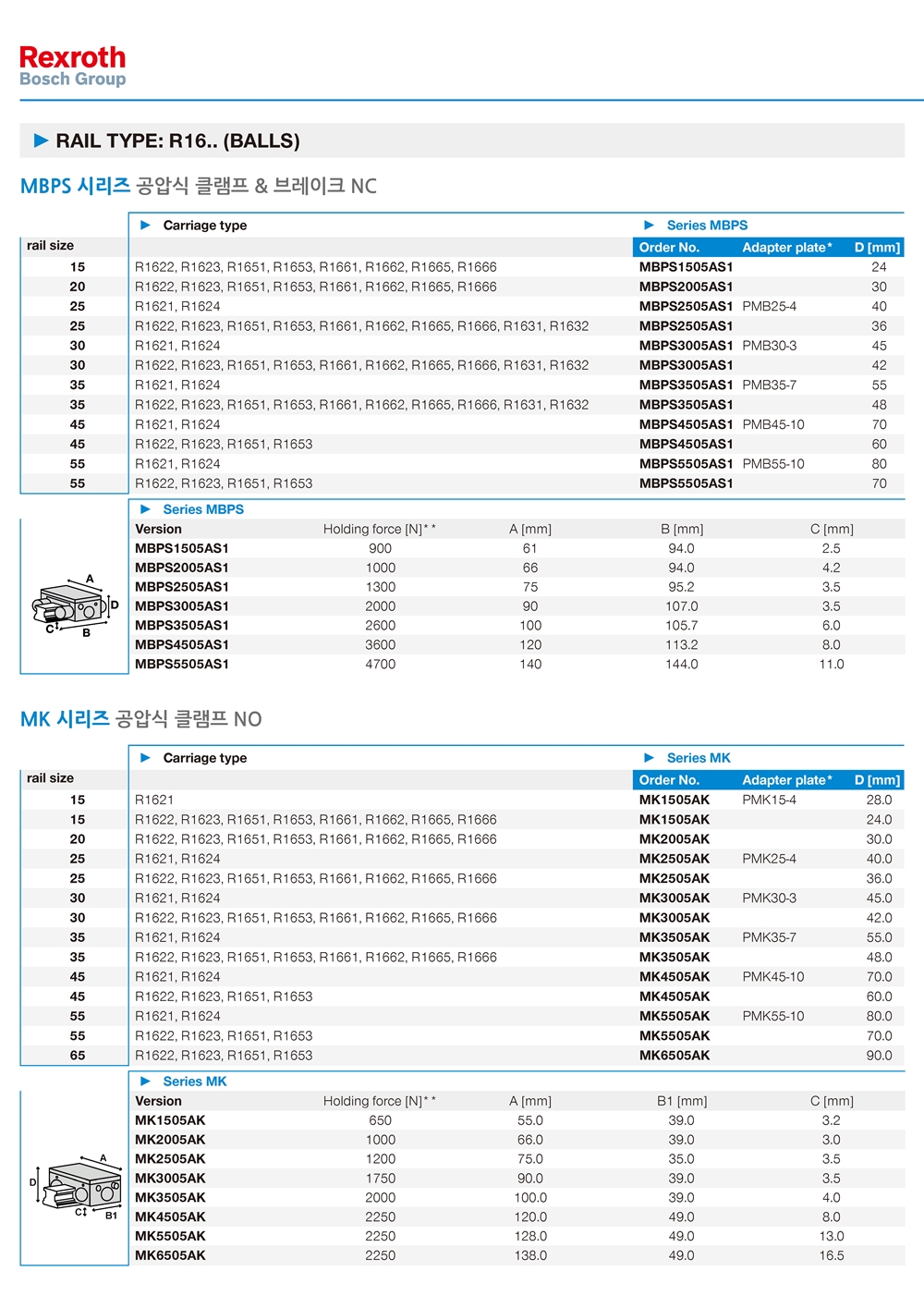924x1308 pixels.
Task: Click the holding force value 4700
Action: tap(381, 664)
